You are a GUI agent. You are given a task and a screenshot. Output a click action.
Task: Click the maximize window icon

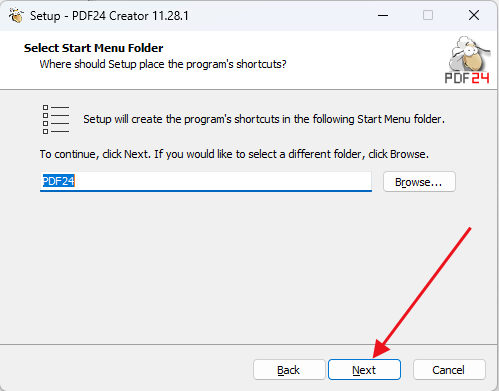[428, 15]
